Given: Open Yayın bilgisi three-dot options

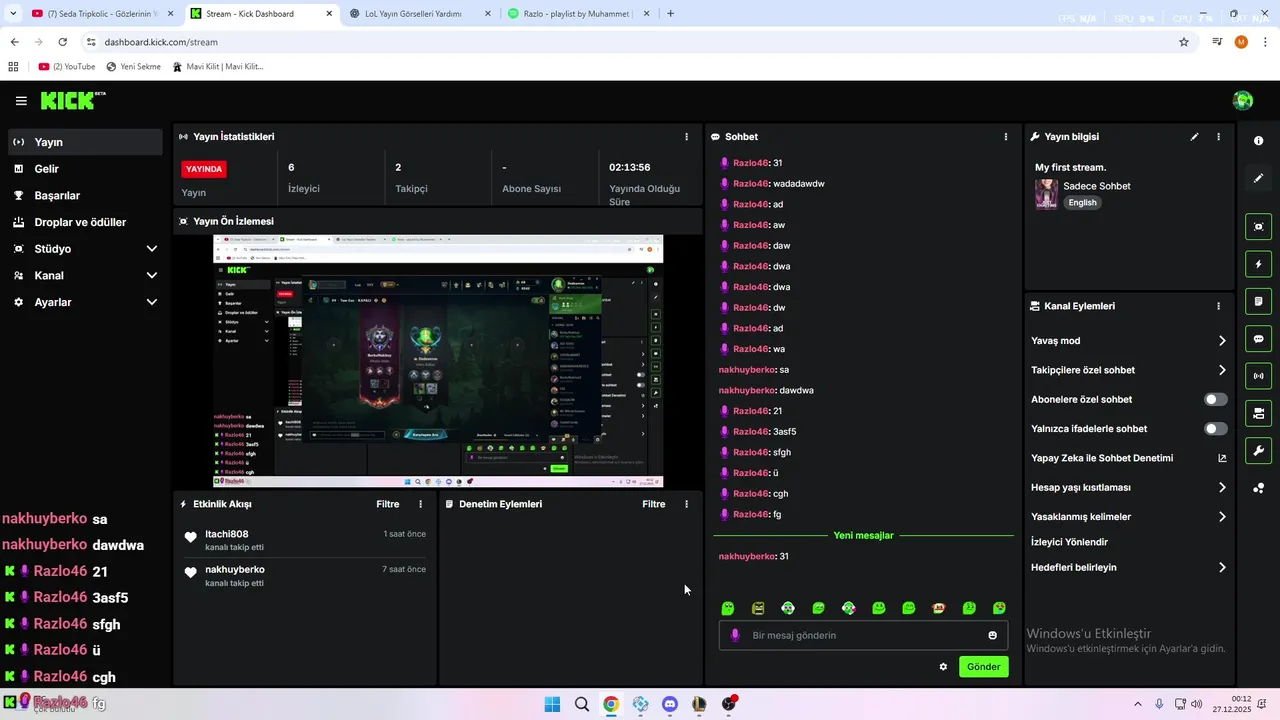Looking at the screenshot, I should [1218, 137].
